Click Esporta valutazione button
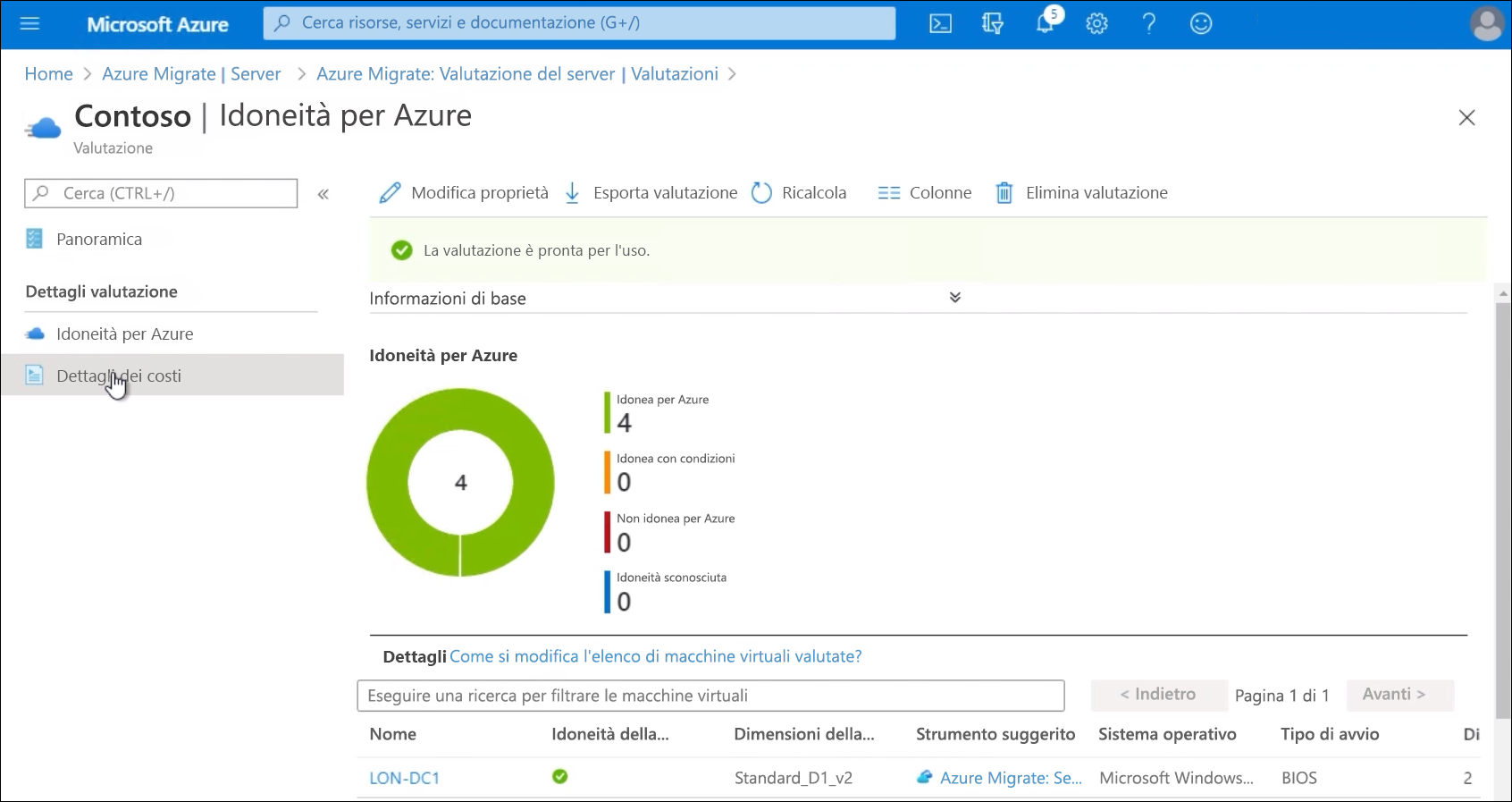This screenshot has height=802, width=1512. [x=651, y=193]
